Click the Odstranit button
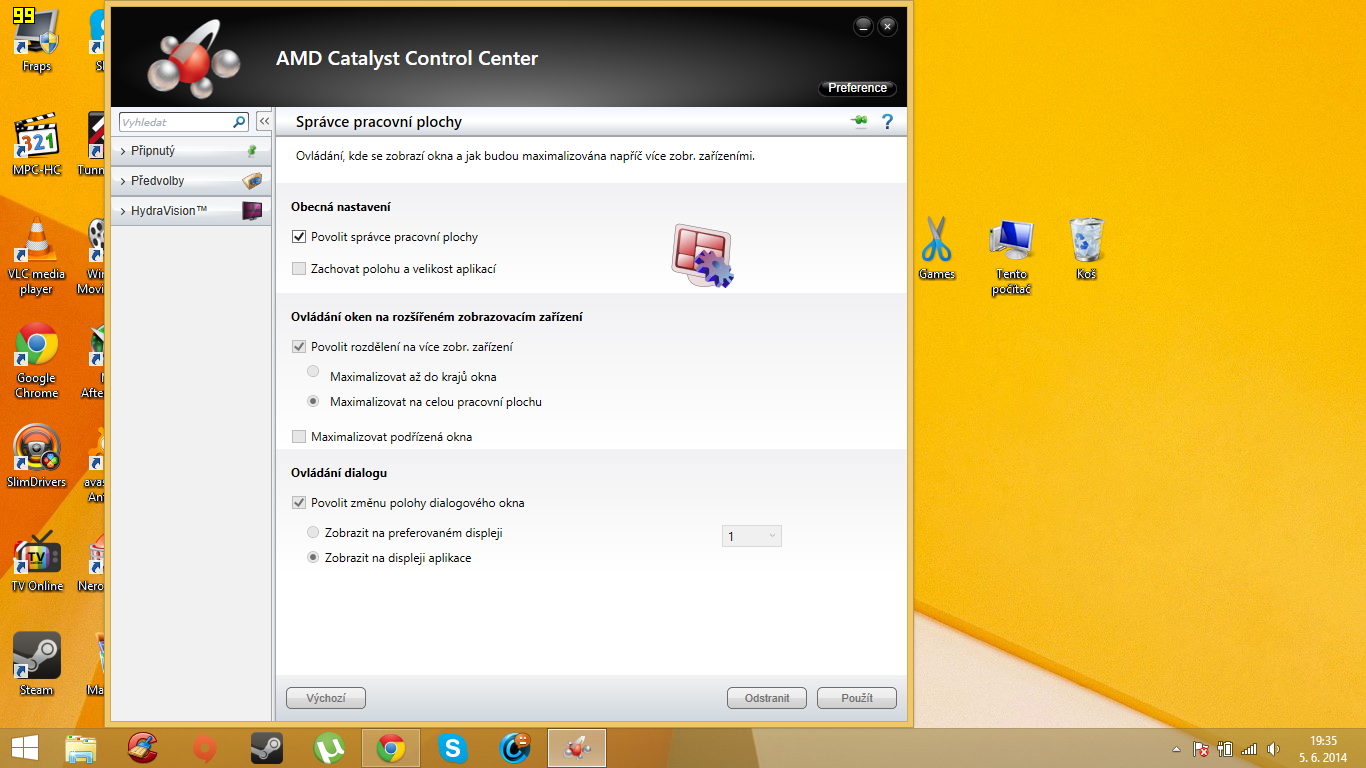The height and width of the screenshot is (768, 1366). (767, 698)
